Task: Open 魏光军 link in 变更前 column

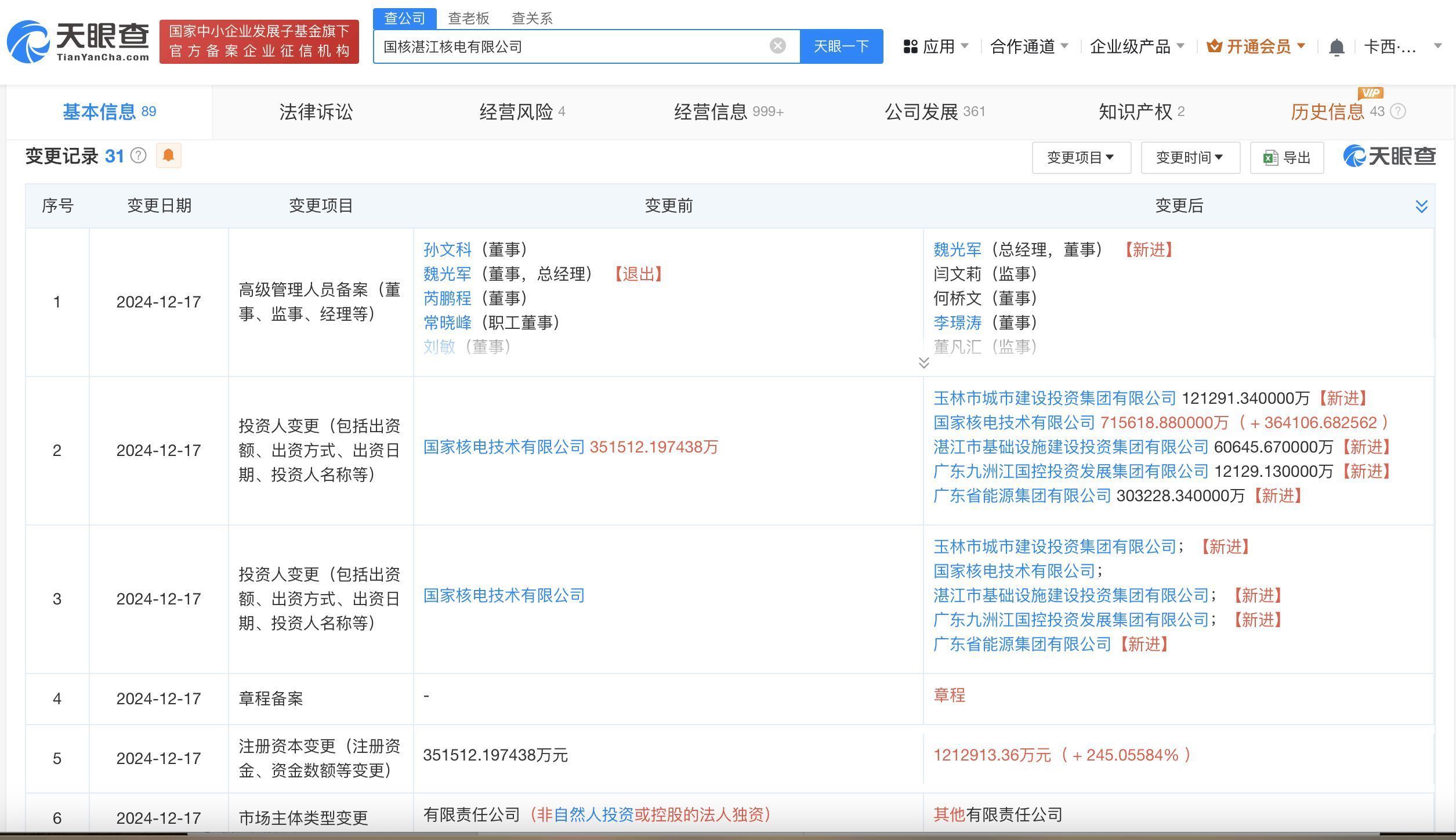Action: (x=447, y=274)
